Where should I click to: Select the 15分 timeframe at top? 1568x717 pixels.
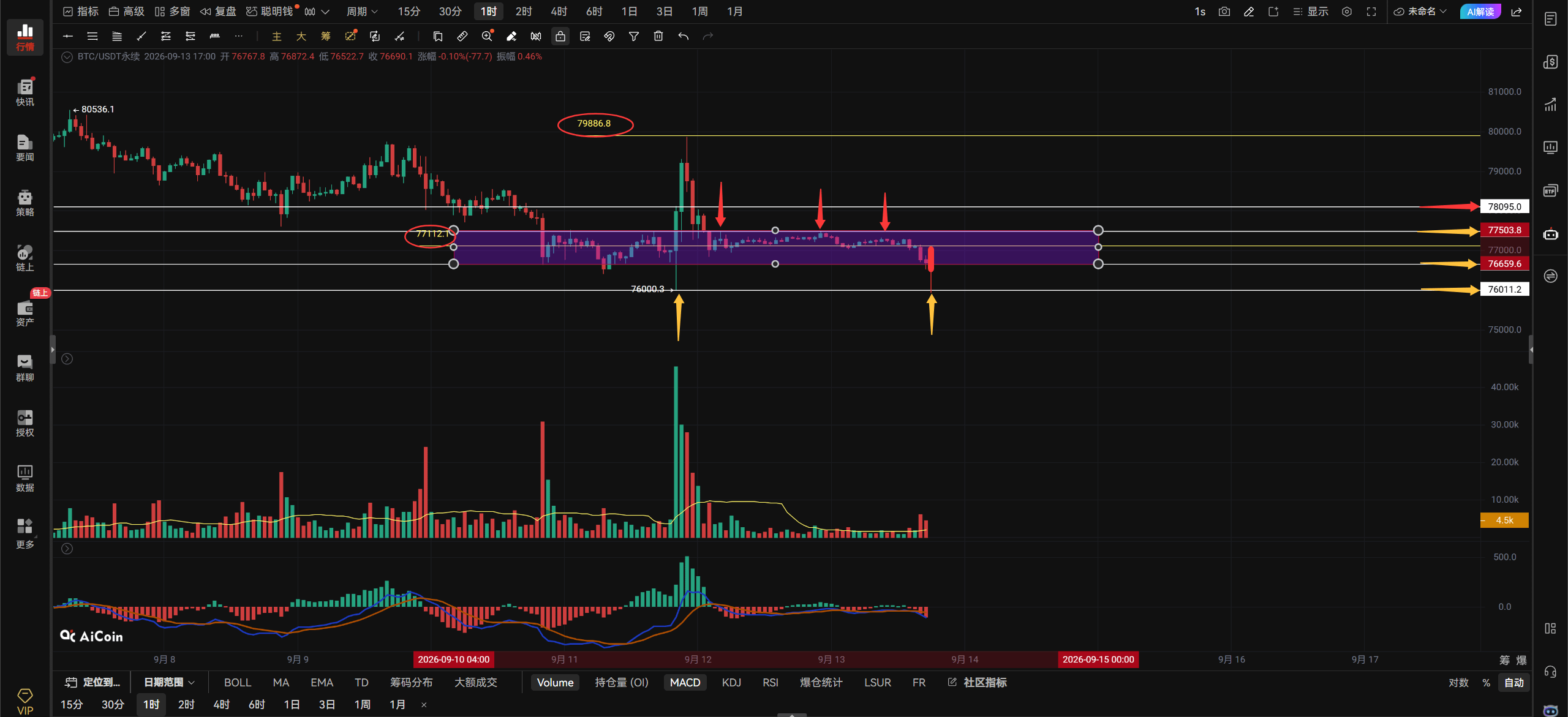click(x=409, y=12)
